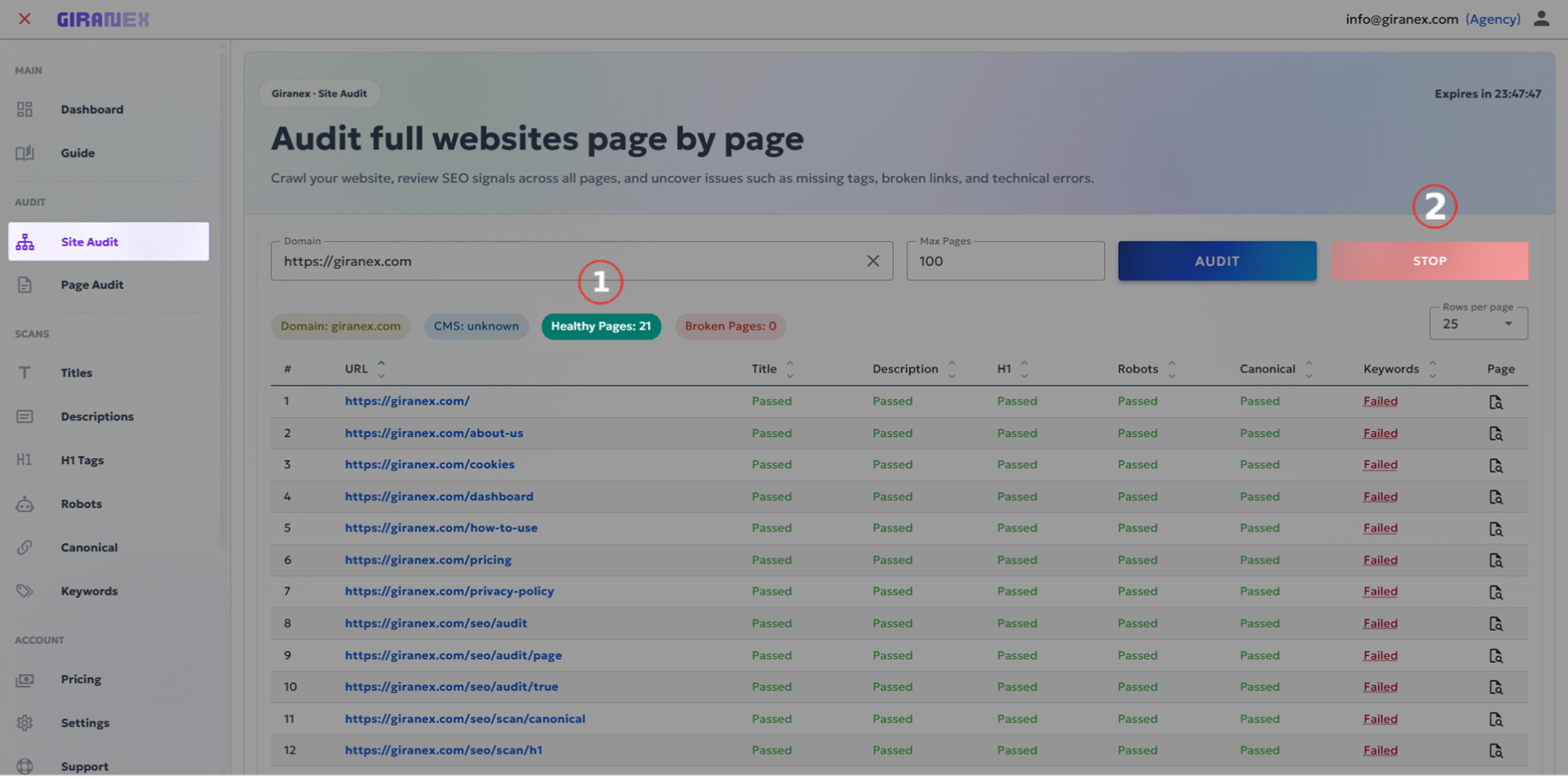
Task: Focus the Max Pages input field
Action: 1006,261
